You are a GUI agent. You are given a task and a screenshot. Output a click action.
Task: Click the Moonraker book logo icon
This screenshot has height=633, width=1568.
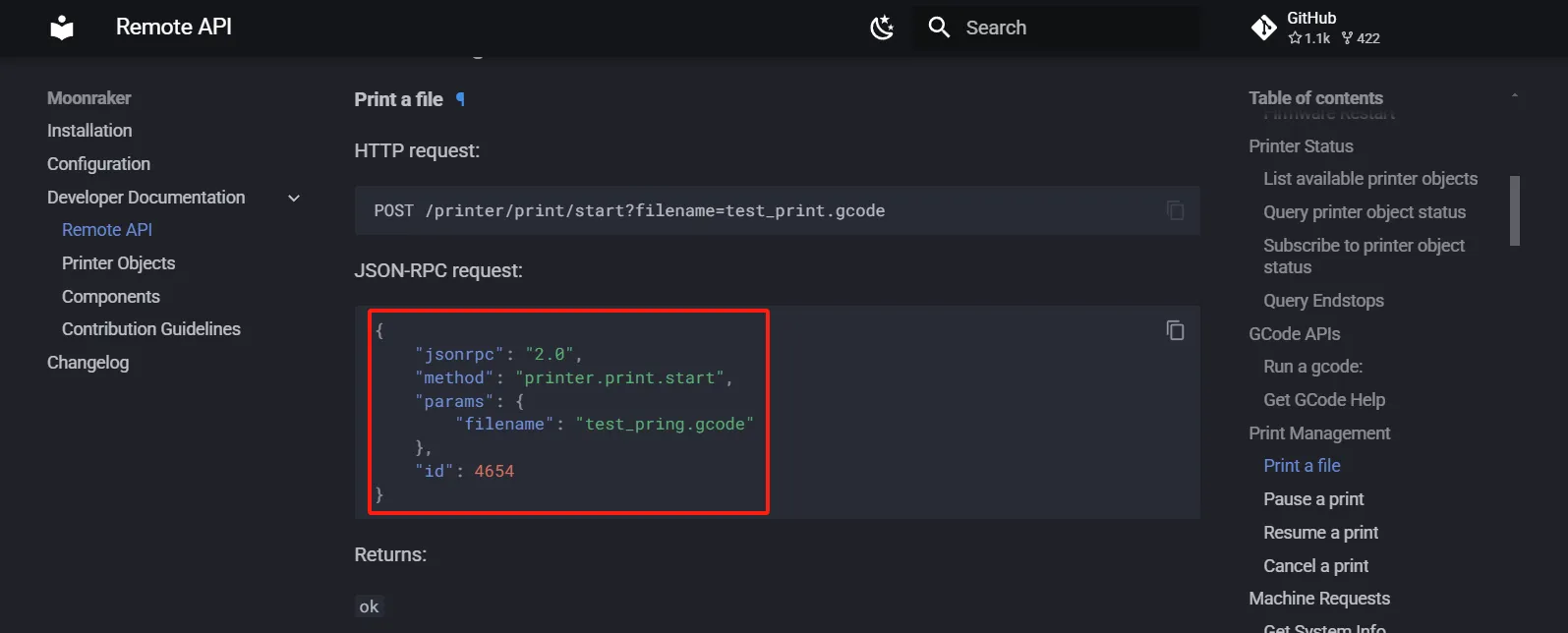point(62,28)
